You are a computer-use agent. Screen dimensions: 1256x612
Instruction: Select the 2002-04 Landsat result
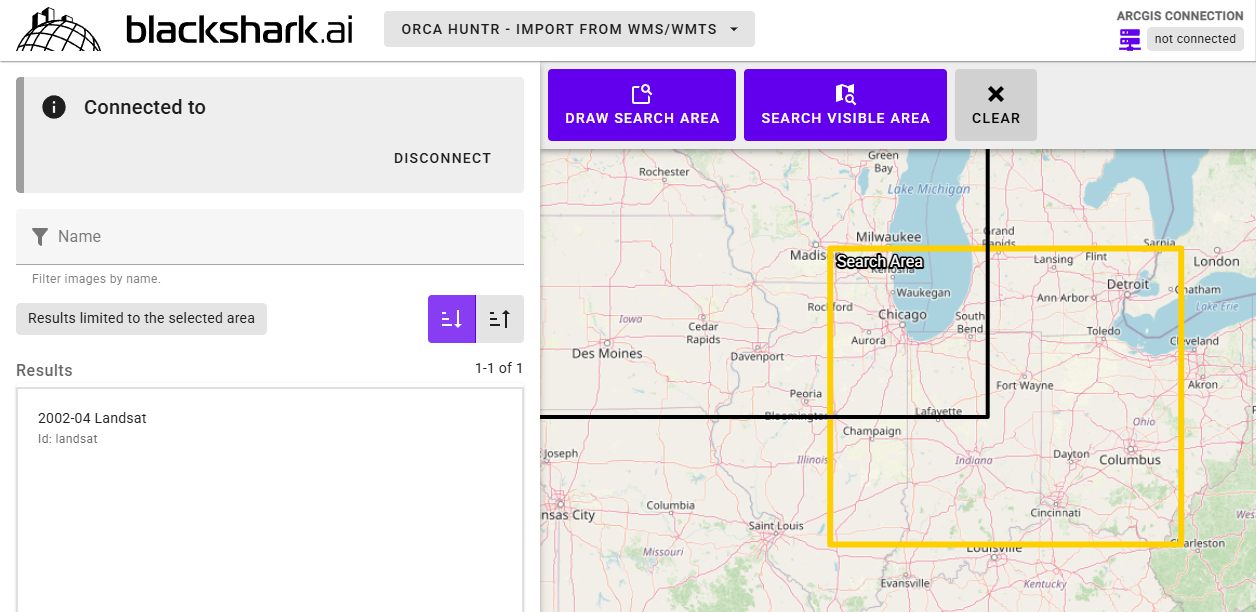click(270, 427)
